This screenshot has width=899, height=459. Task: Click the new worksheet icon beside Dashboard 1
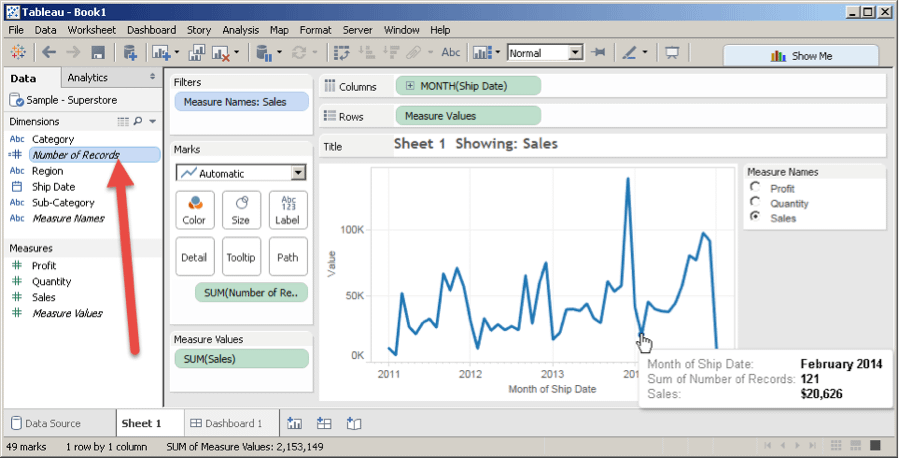pyautogui.click(x=295, y=424)
